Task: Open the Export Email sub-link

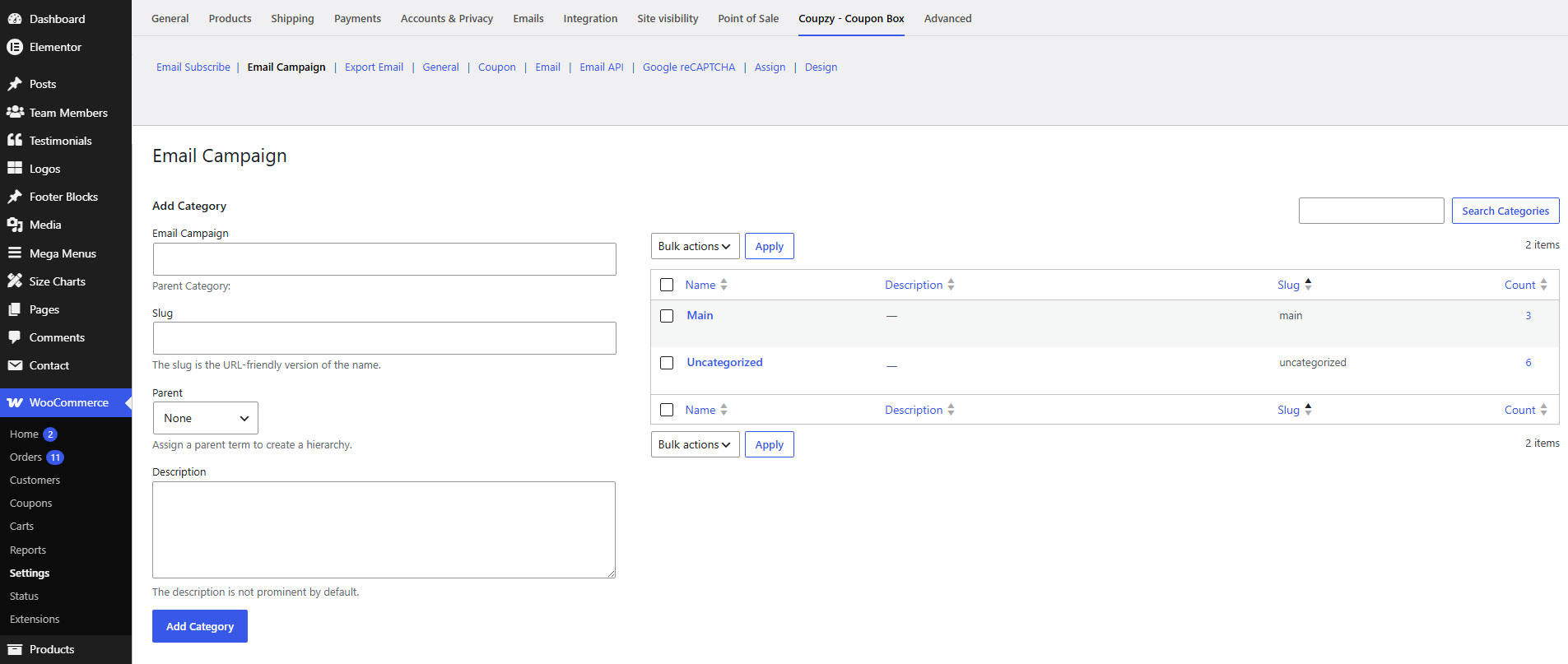Action: coord(374,67)
